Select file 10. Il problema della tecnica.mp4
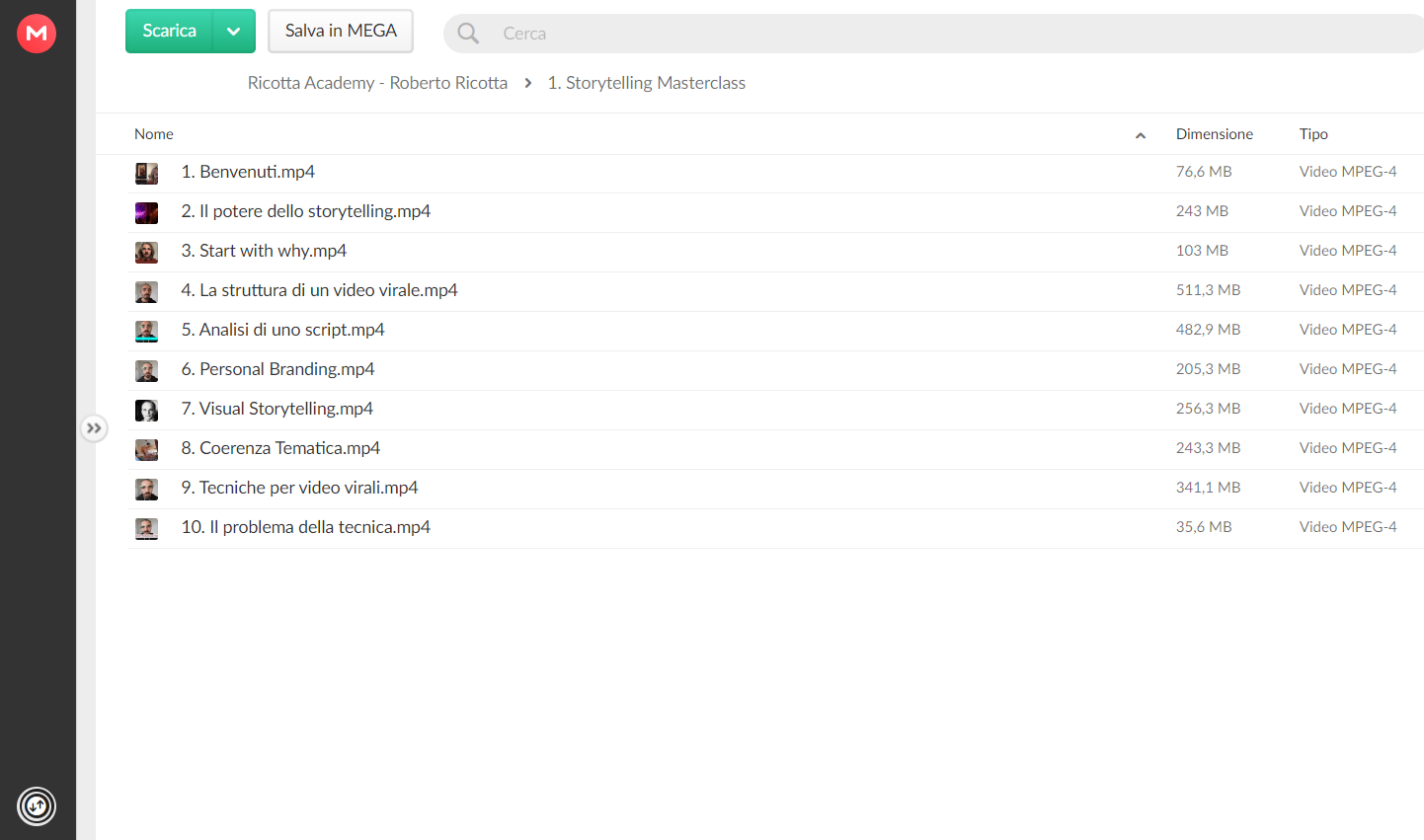This screenshot has height=840, width=1424. (775, 528)
